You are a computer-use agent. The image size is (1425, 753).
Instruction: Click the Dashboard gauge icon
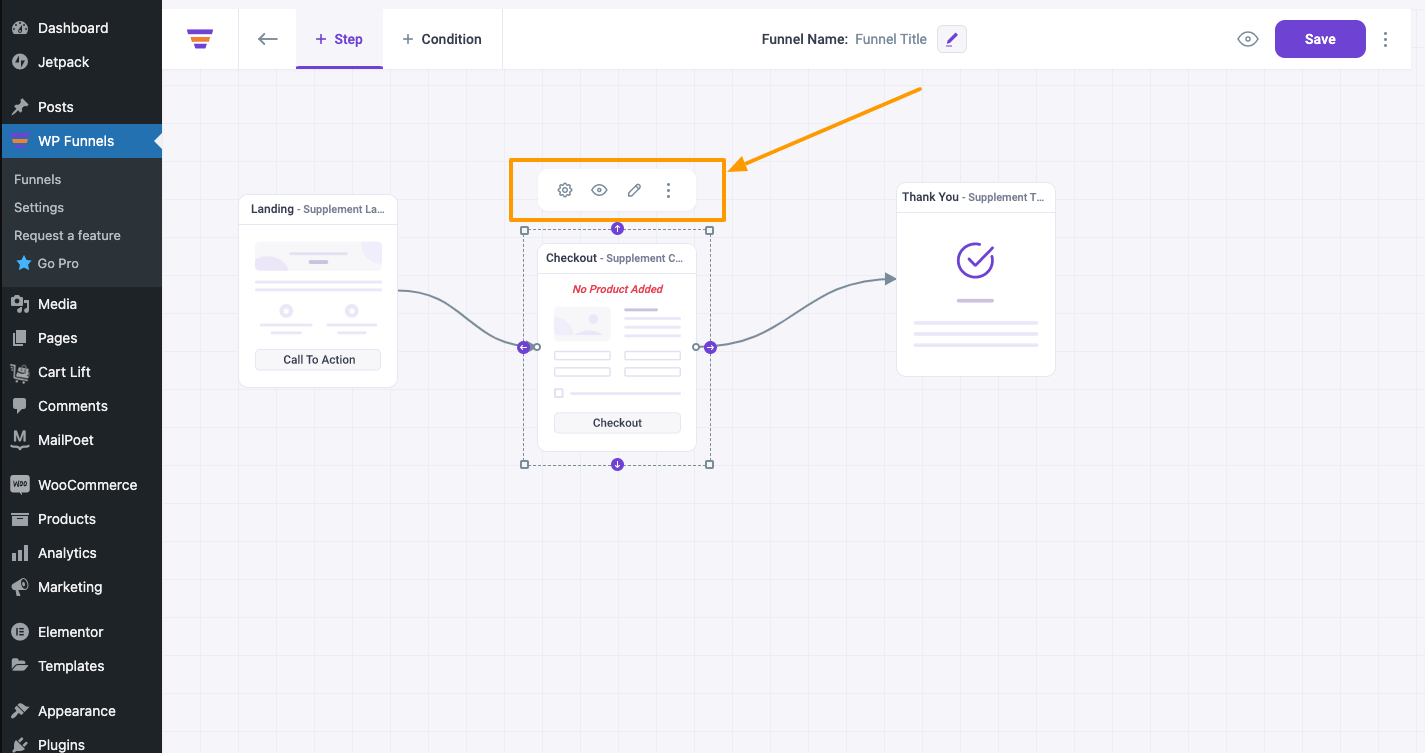pyautogui.click(x=20, y=28)
